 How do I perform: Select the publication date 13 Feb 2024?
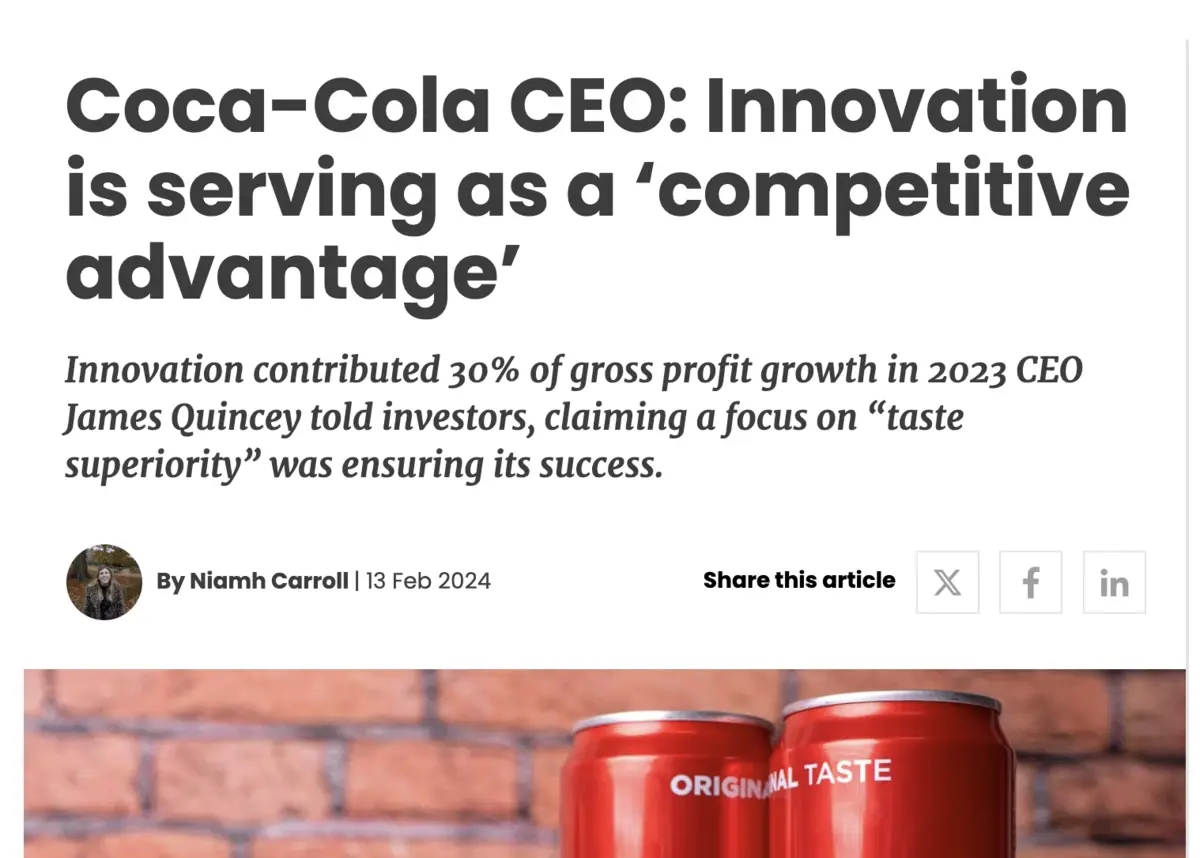pos(428,581)
